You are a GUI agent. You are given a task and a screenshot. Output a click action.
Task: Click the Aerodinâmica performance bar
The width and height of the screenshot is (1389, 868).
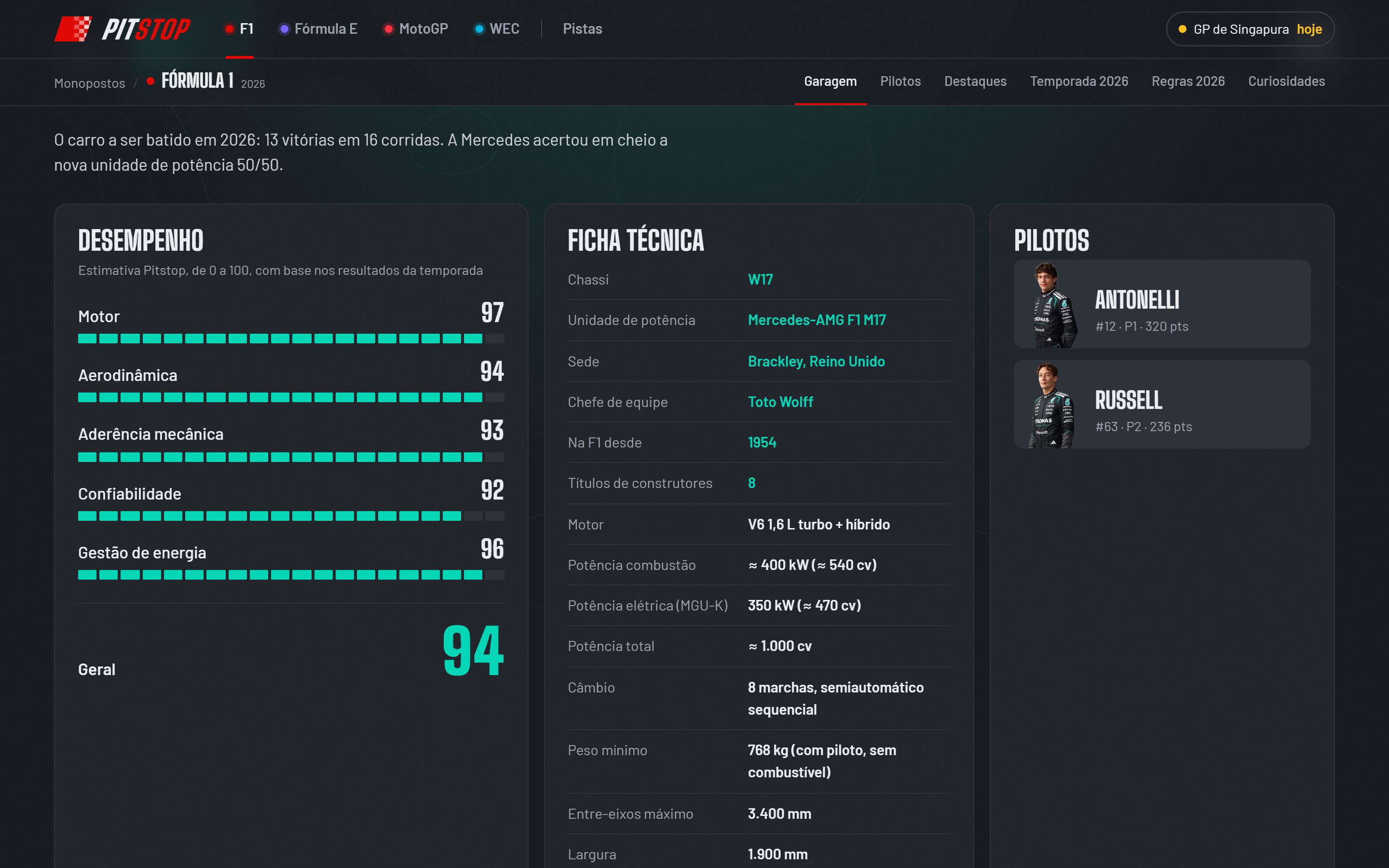click(291, 397)
